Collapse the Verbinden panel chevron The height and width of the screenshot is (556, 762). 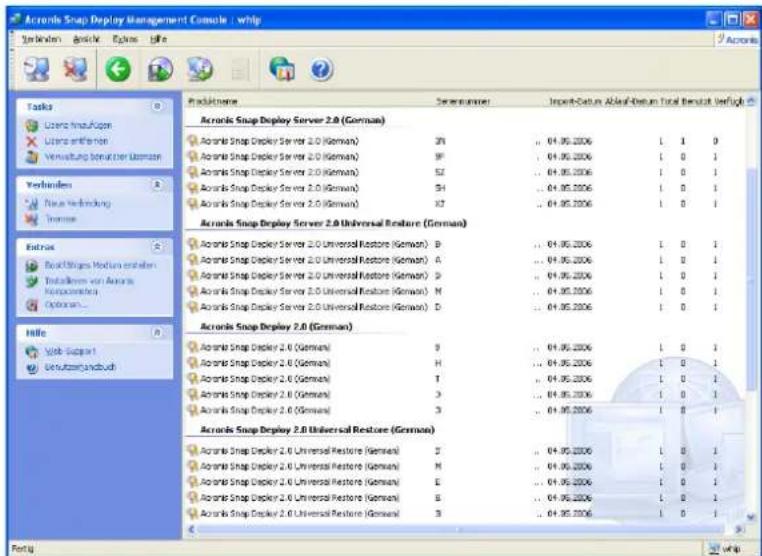point(157,185)
